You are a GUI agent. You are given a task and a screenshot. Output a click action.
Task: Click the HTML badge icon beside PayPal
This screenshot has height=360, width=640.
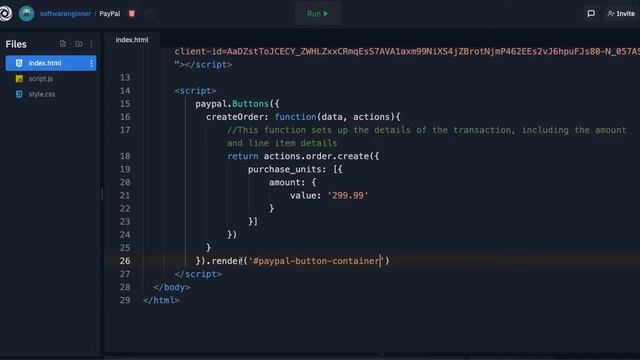pos(132,13)
